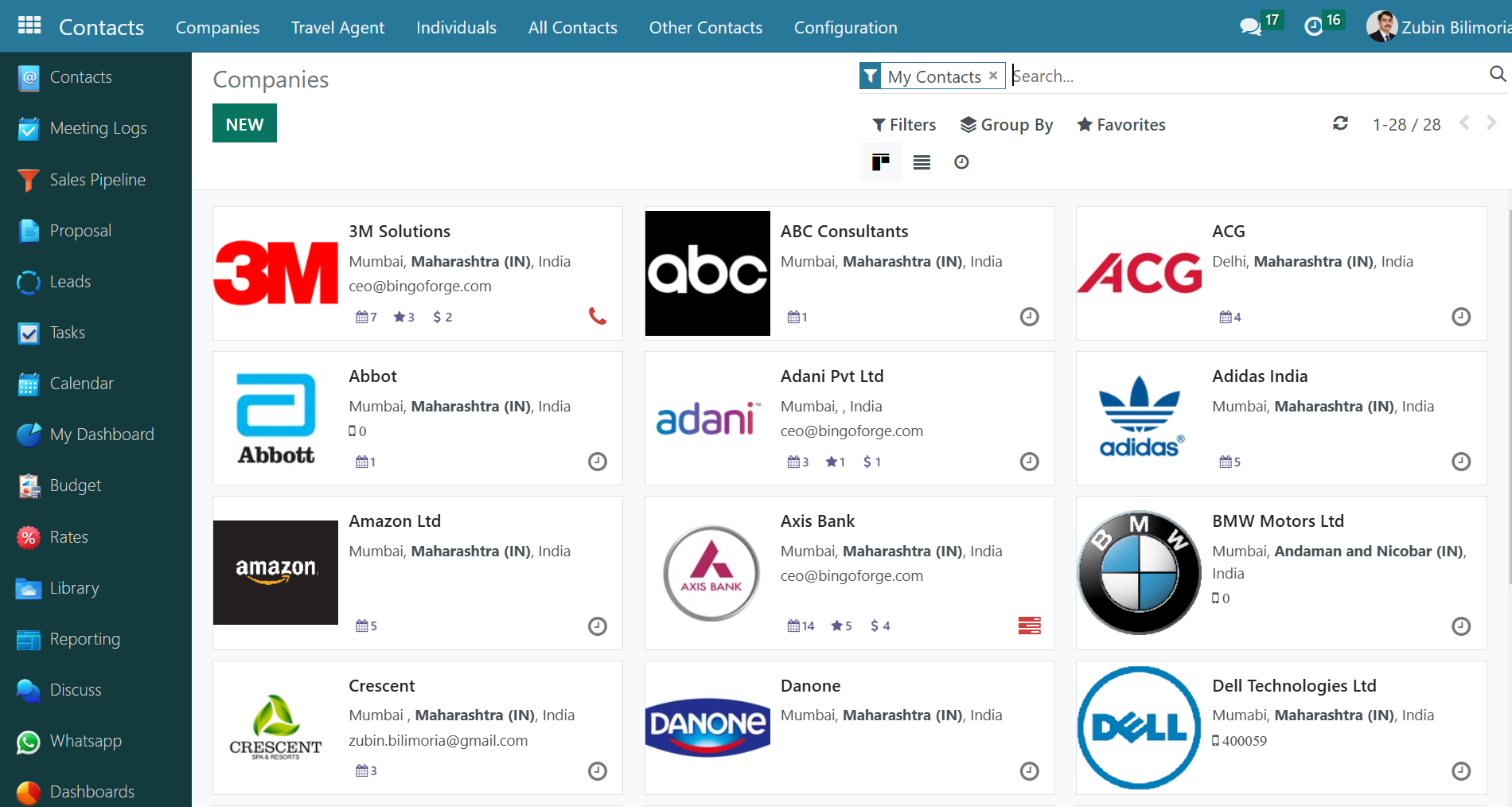This screenshot has width=1512, height=807.
Task: Open the messages icon showing 17 notifications
Action: [x=1249, y=25]
